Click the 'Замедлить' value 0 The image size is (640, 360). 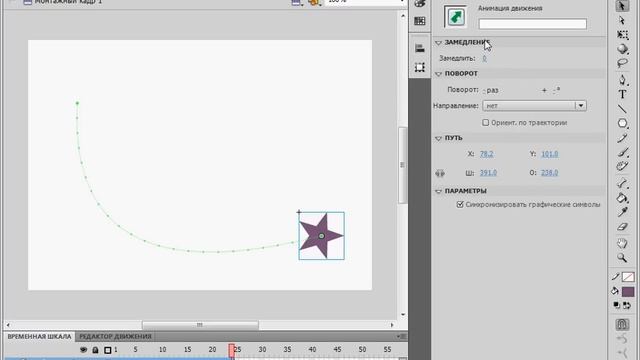484,58
